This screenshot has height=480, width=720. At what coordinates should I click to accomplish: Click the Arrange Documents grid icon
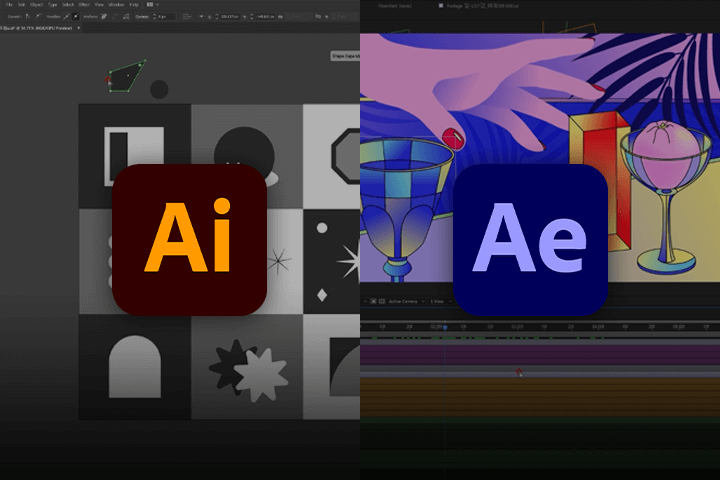click(150, 5)
